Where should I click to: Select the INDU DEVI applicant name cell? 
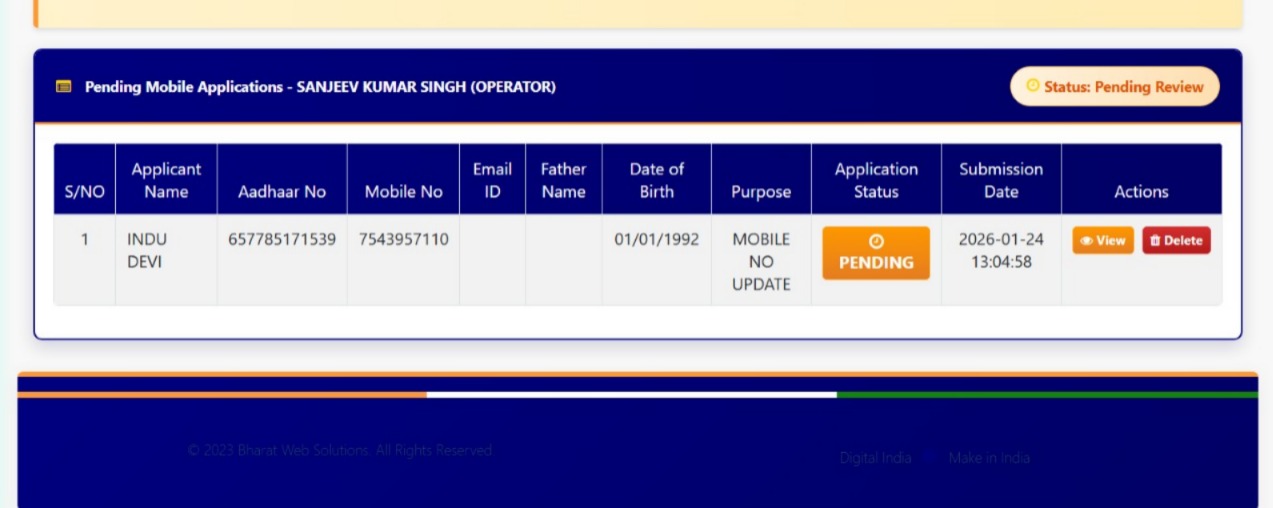click(x=147, y=250)
